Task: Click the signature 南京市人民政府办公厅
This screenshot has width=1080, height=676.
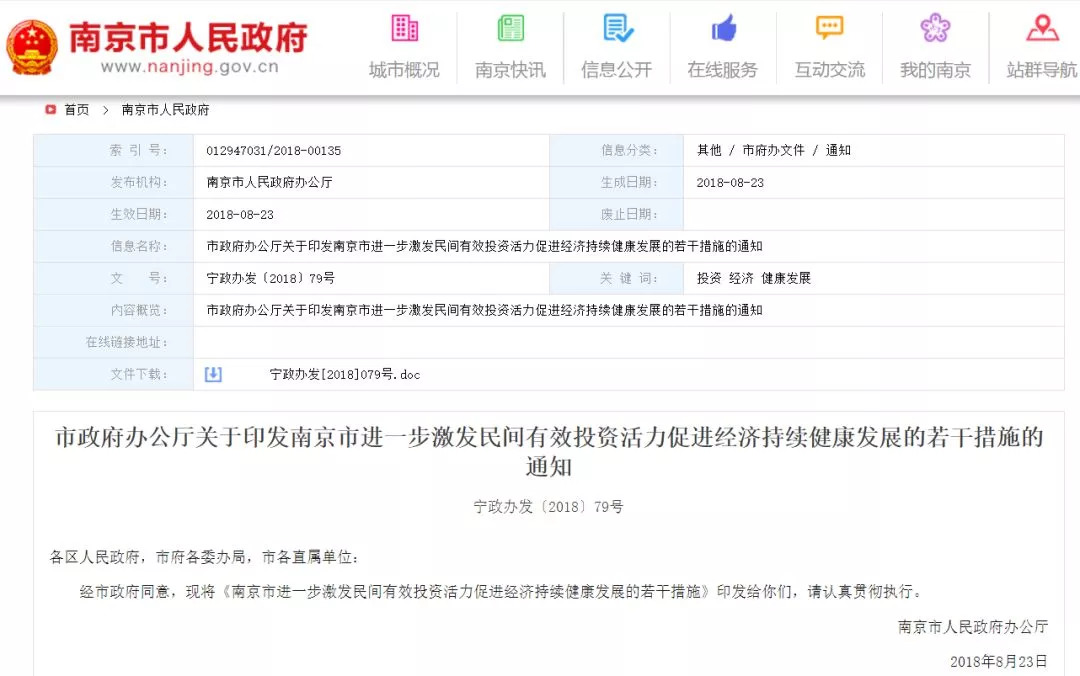Action: click(973, 627)
